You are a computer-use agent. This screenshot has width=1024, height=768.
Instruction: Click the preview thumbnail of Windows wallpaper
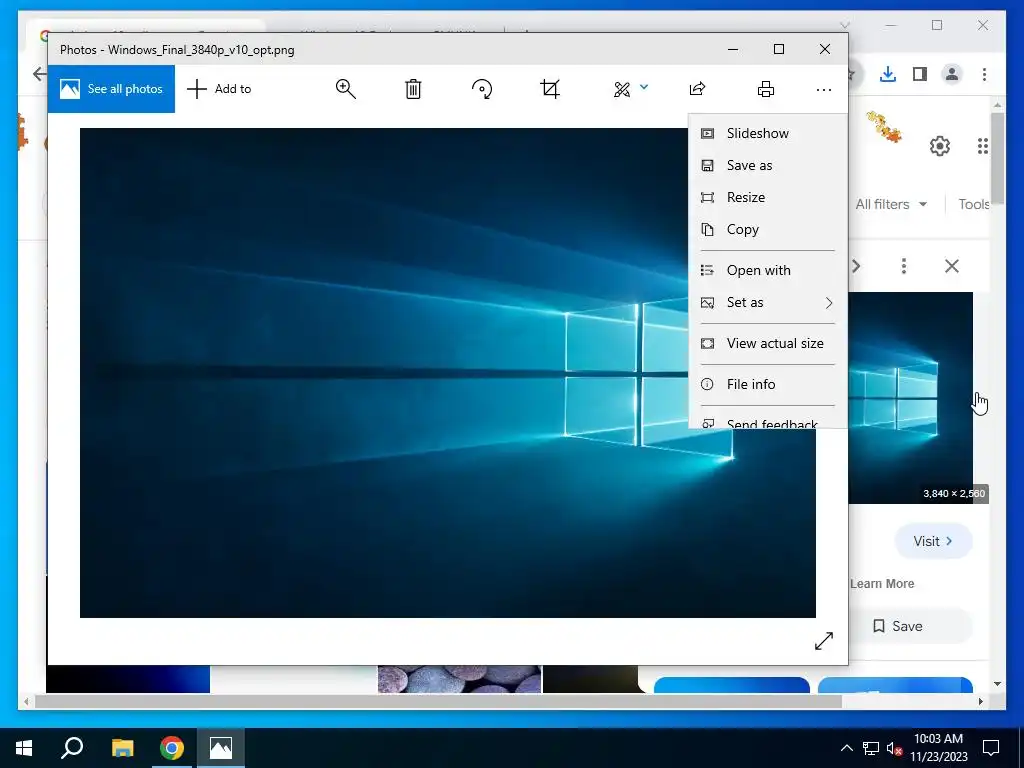pos(910,398)
